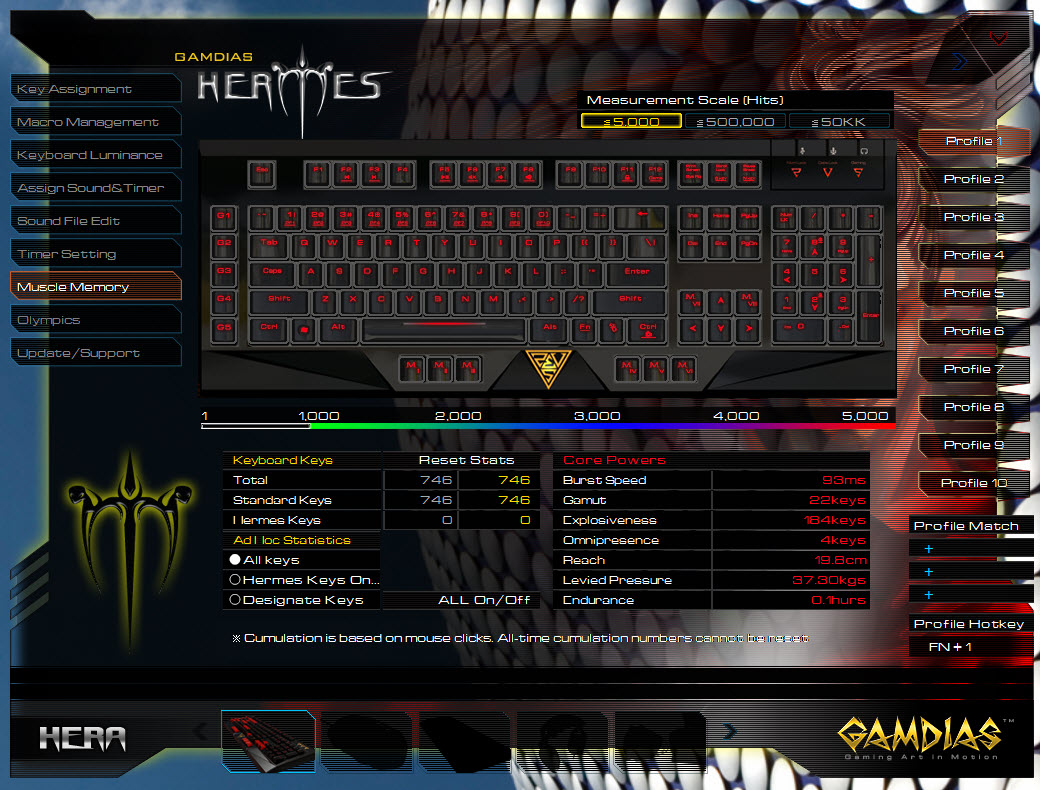Click the yellow Gamdias triangle logo on keyboard
The height and width of the screenshot is (790, 1040).
pyautogui.click(x=548, y=367)
